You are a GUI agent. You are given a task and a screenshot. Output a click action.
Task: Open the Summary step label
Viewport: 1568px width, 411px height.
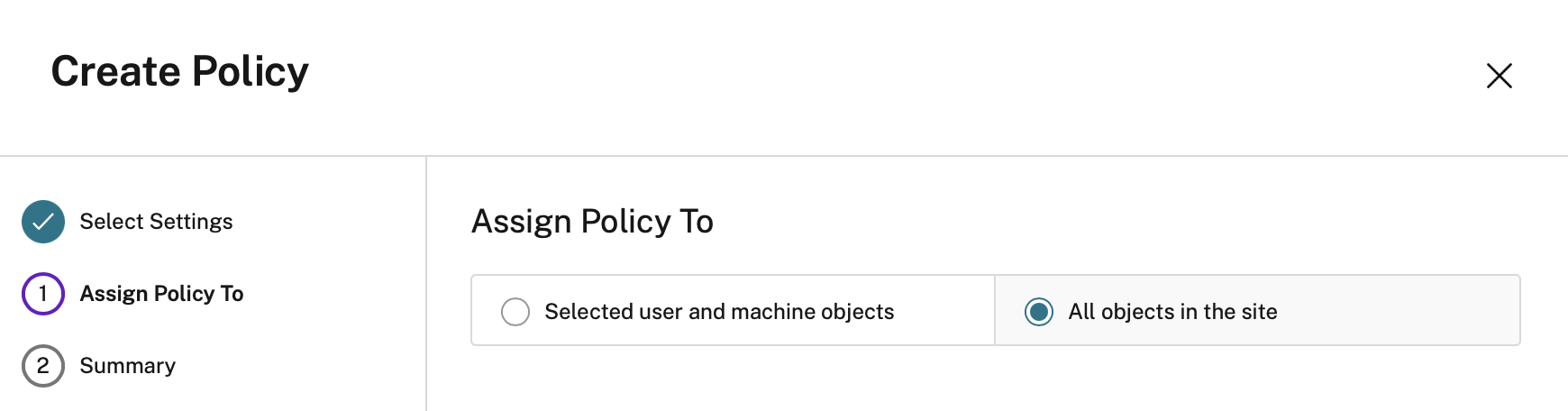pyautogui.click(x=127, y=366)
